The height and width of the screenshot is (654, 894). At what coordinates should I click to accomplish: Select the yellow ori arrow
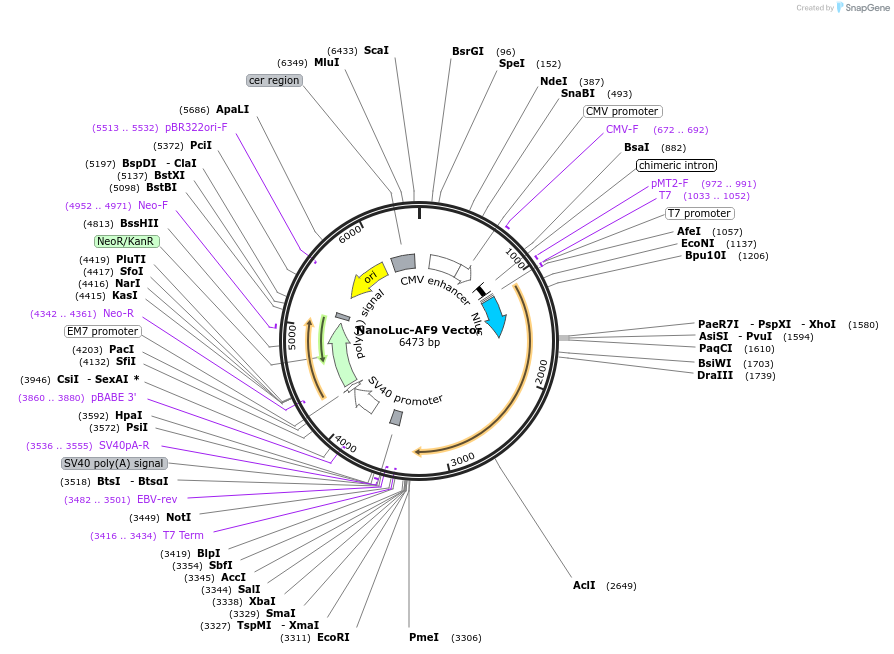point(369,278)
